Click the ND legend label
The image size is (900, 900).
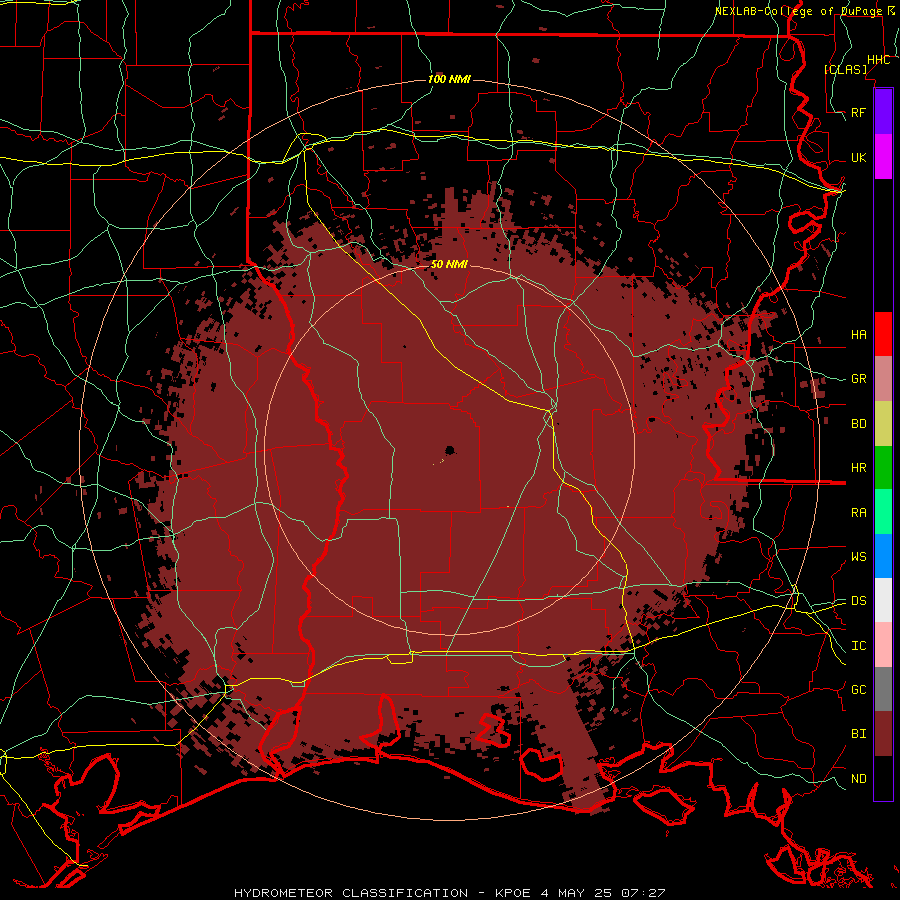[x=858, y=778]
